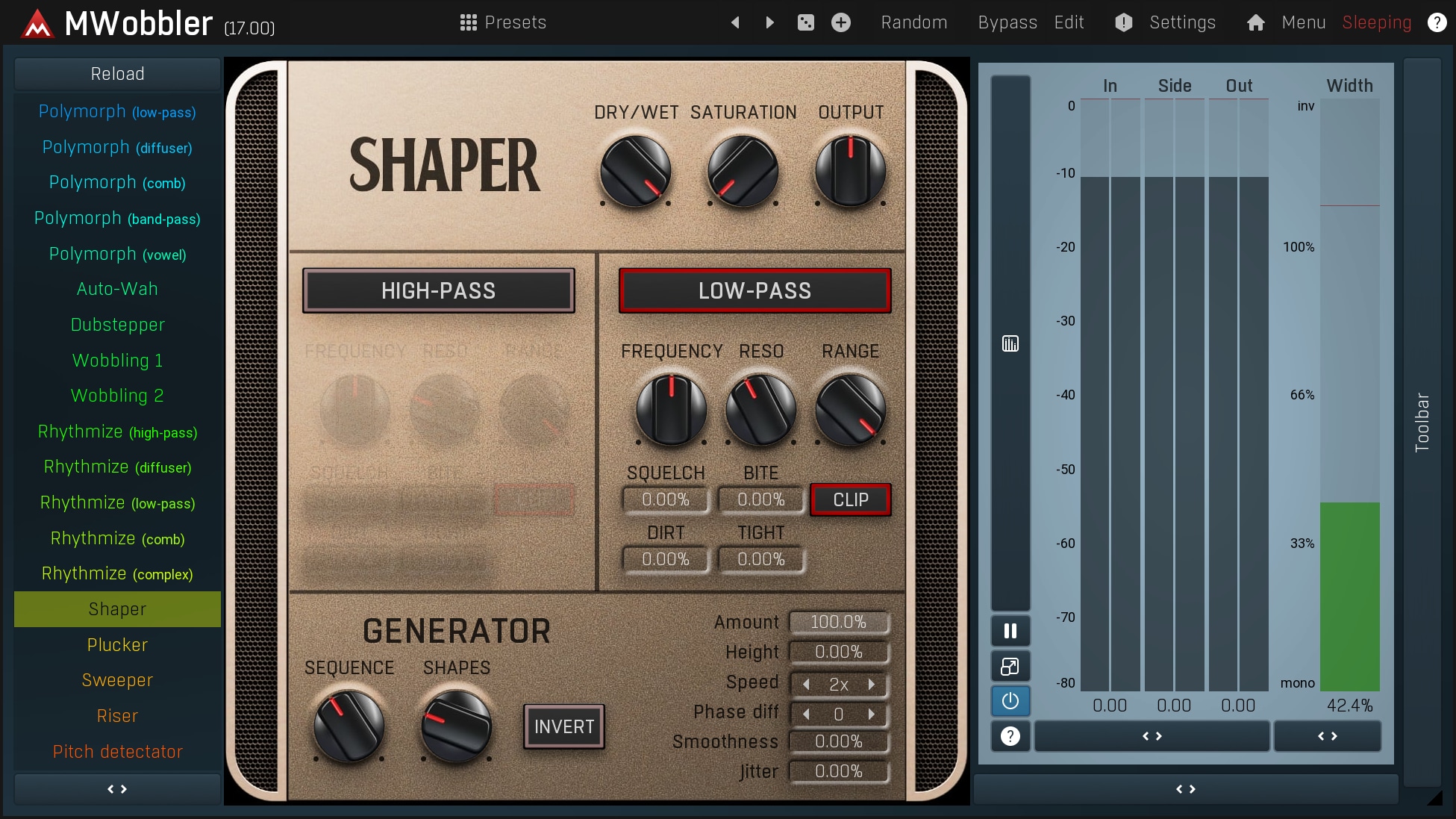Go to next preset arrow
The height and width of the screenshot is (819, 1456).
(769, 22)
